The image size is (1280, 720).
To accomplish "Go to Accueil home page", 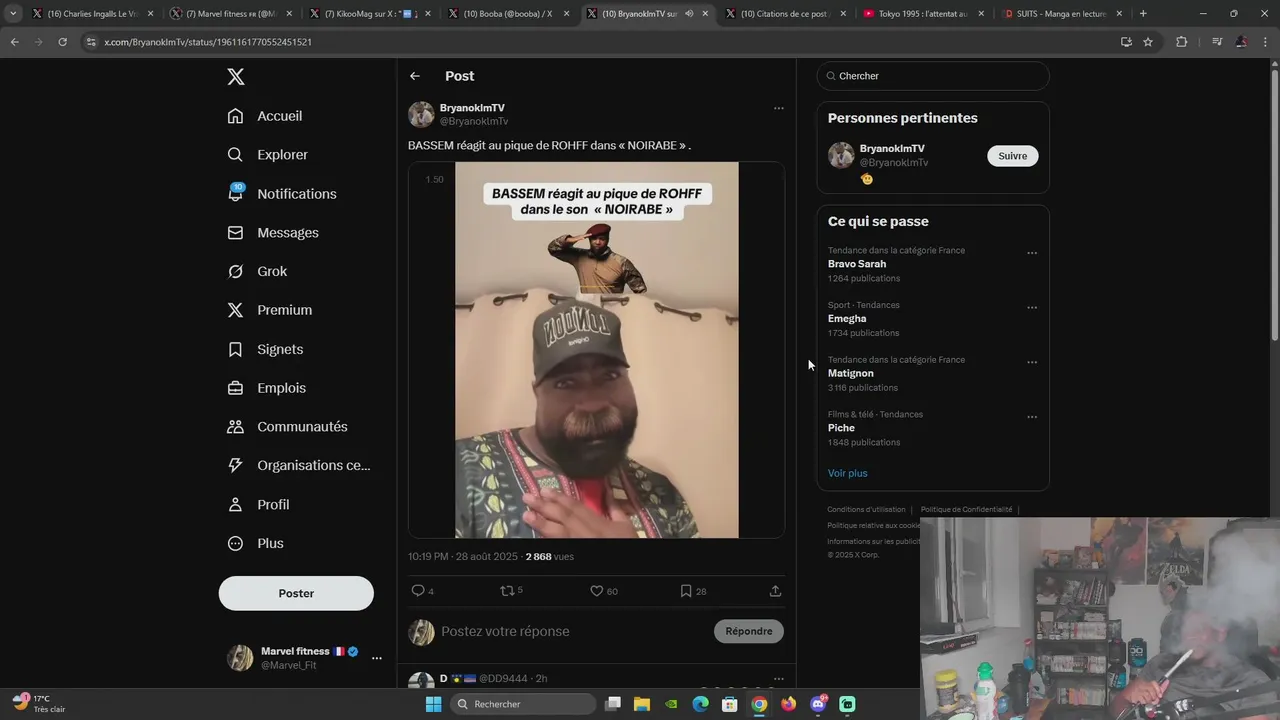I will (x=265, y=116).
